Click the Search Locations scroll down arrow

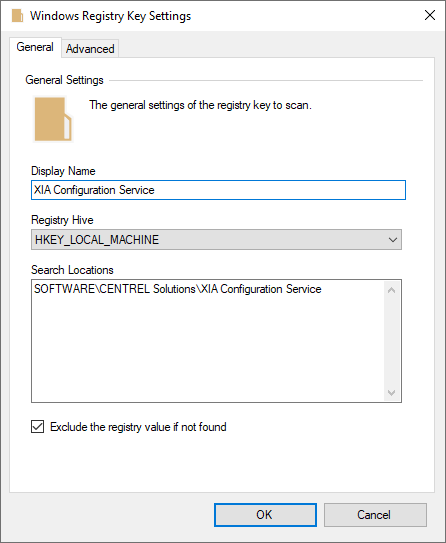pyautogui.click(x=392, y=393)
